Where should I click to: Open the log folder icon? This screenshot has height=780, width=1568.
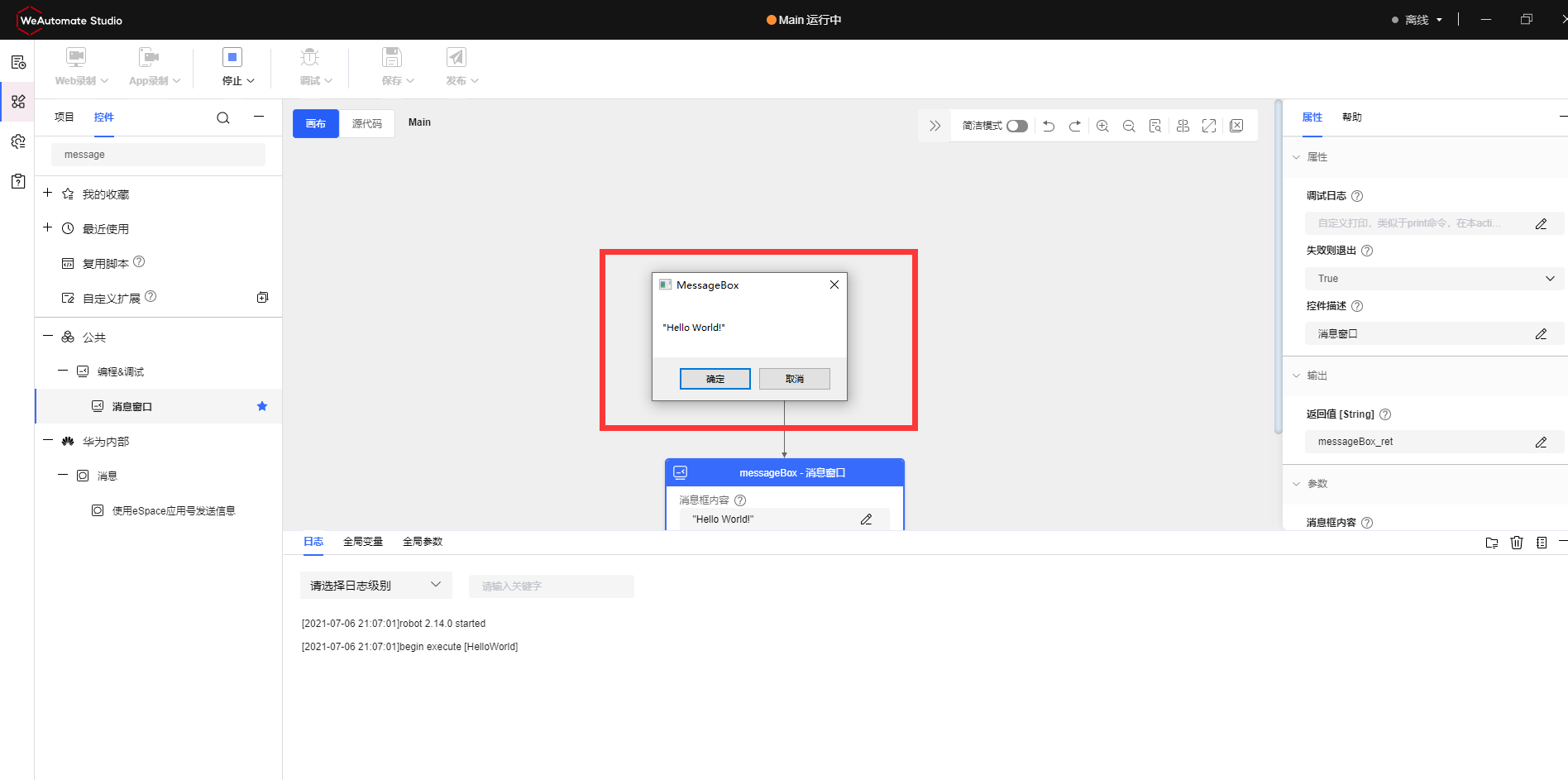coord(1492,543)
